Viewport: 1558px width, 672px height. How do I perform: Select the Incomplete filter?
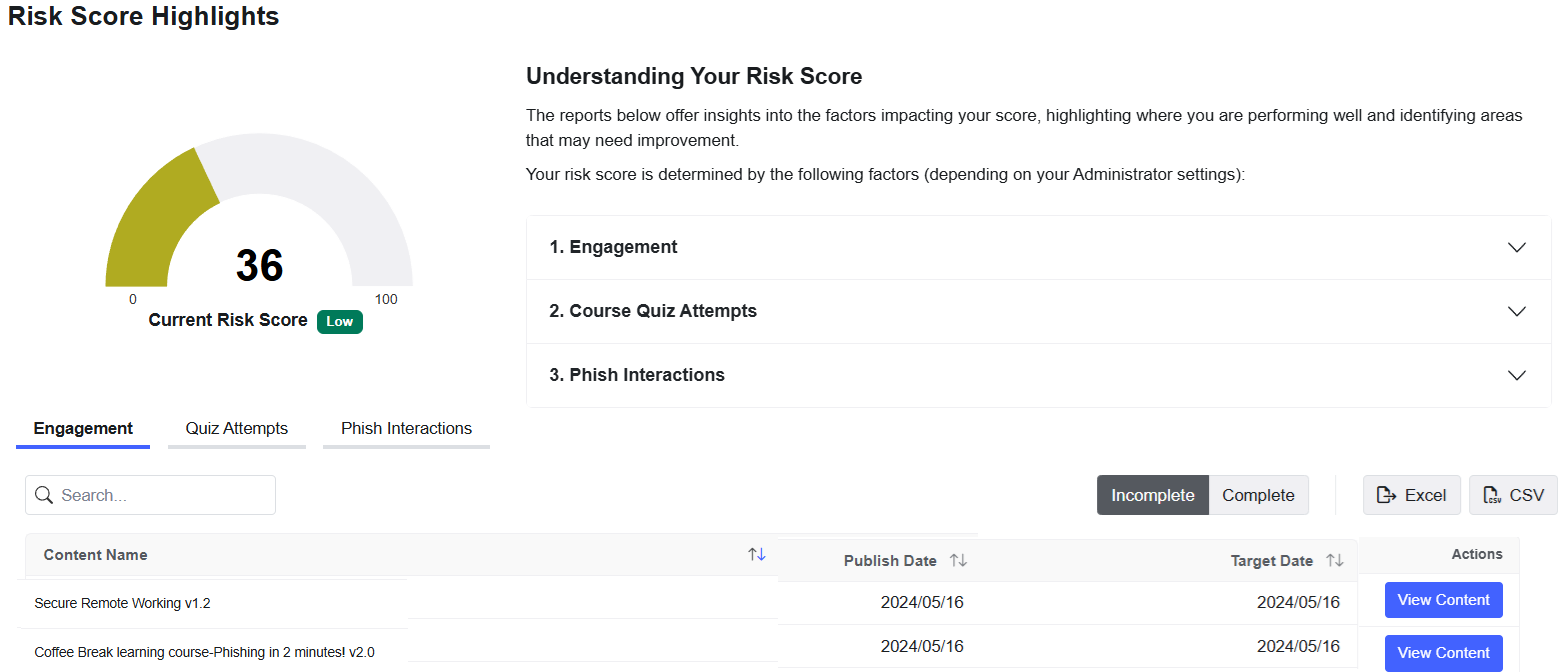pos(1152,494)
